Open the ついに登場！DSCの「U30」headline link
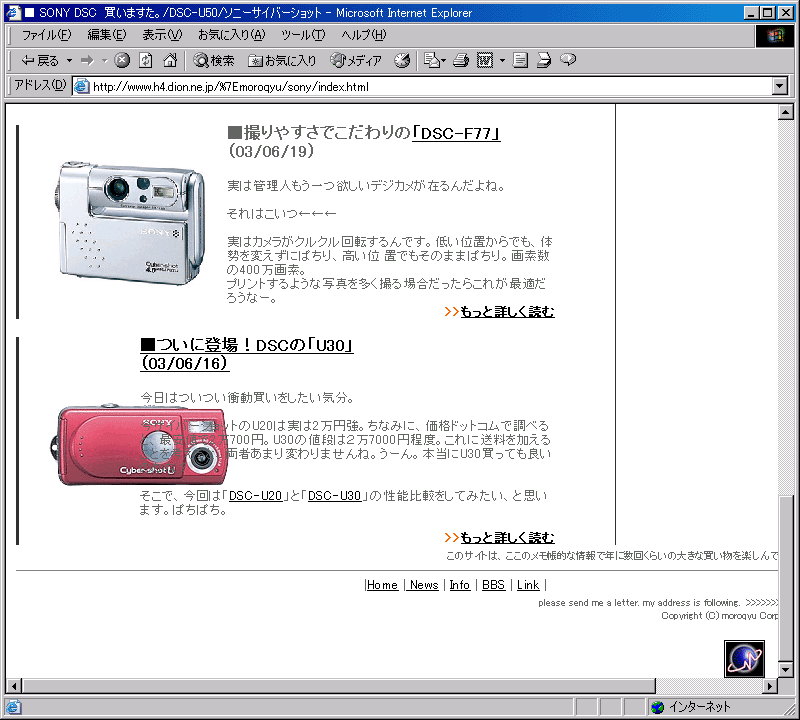This screenshot has width=800, height=720. [x=246, y=354]
